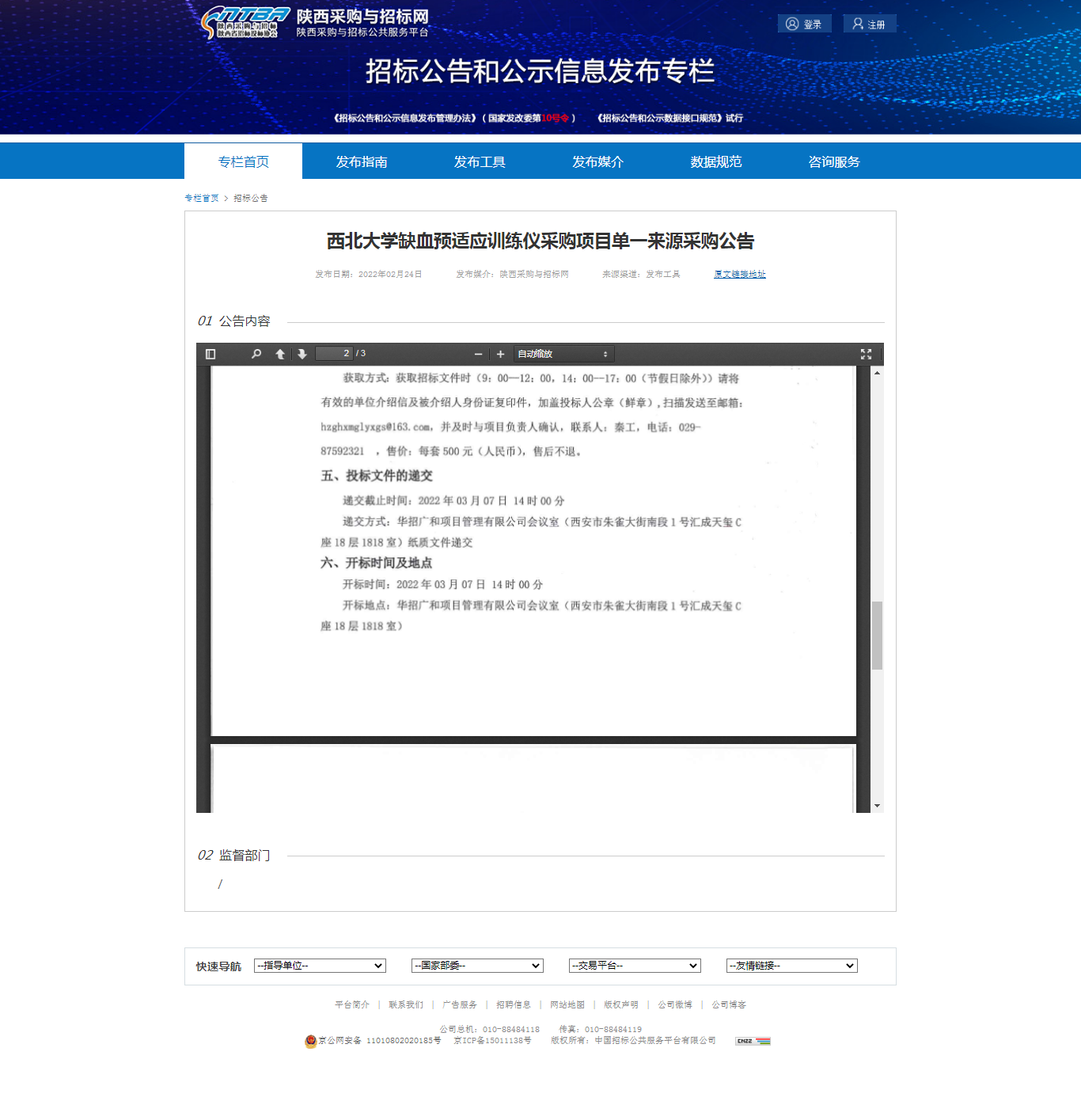Open the 交易平台 dropdown
The image size is (1081, 1120).
coord(635,966)
